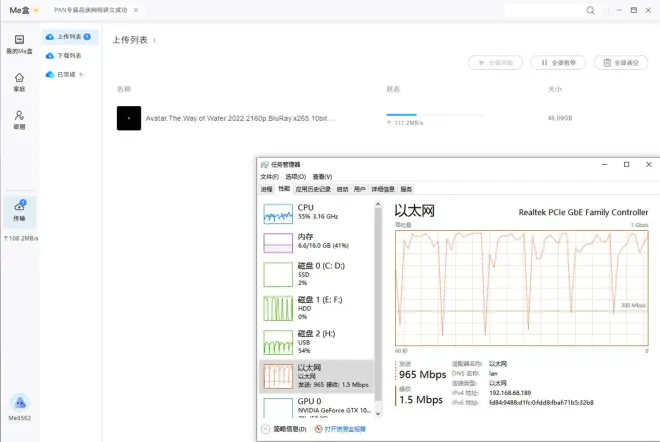Select CPU in the performance list
This screenshot has height=442, width=660.
(317, 212)
